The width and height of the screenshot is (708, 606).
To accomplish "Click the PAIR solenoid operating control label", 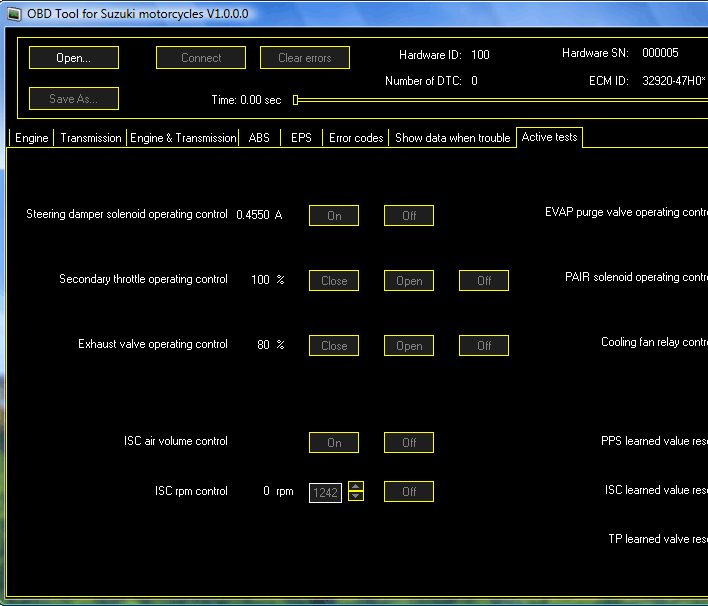I will tap(636, 277).
